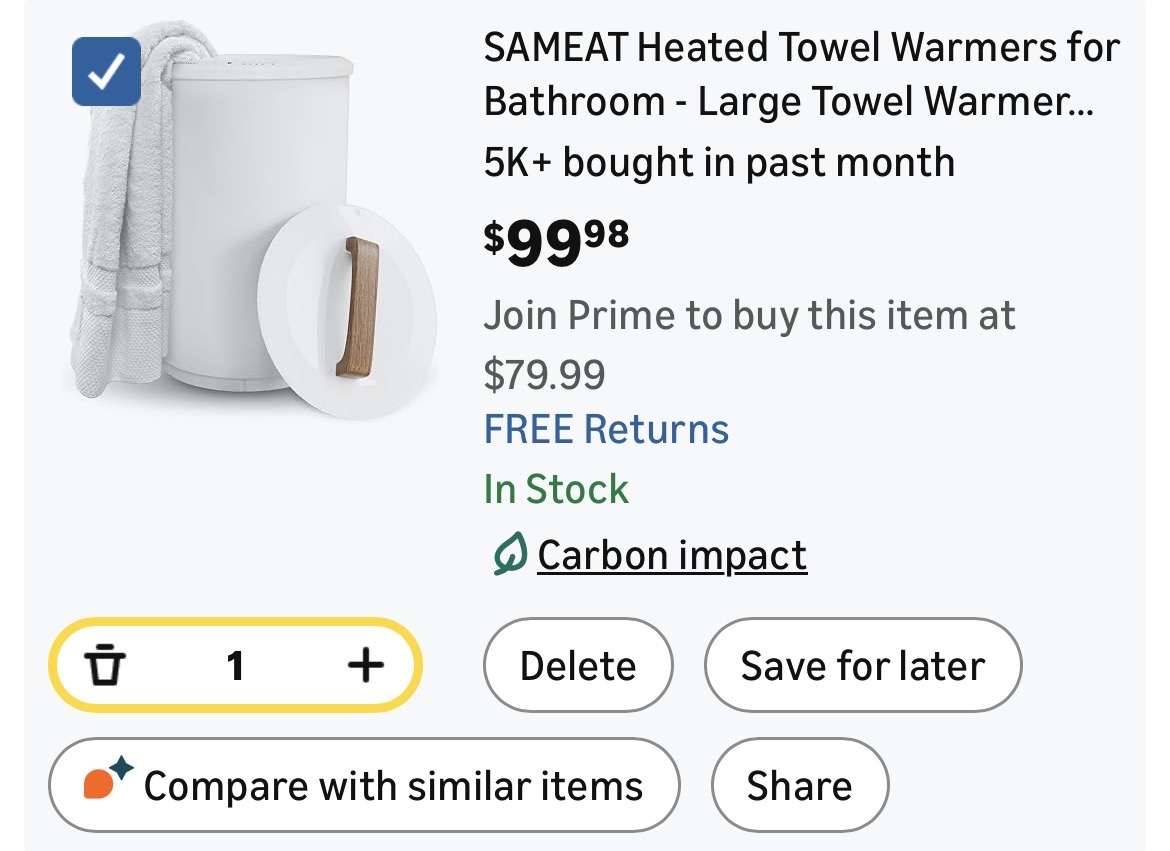Screen dimensions: 1170x851
Task: Click Save for later button
Action: [x=863, y=666]
